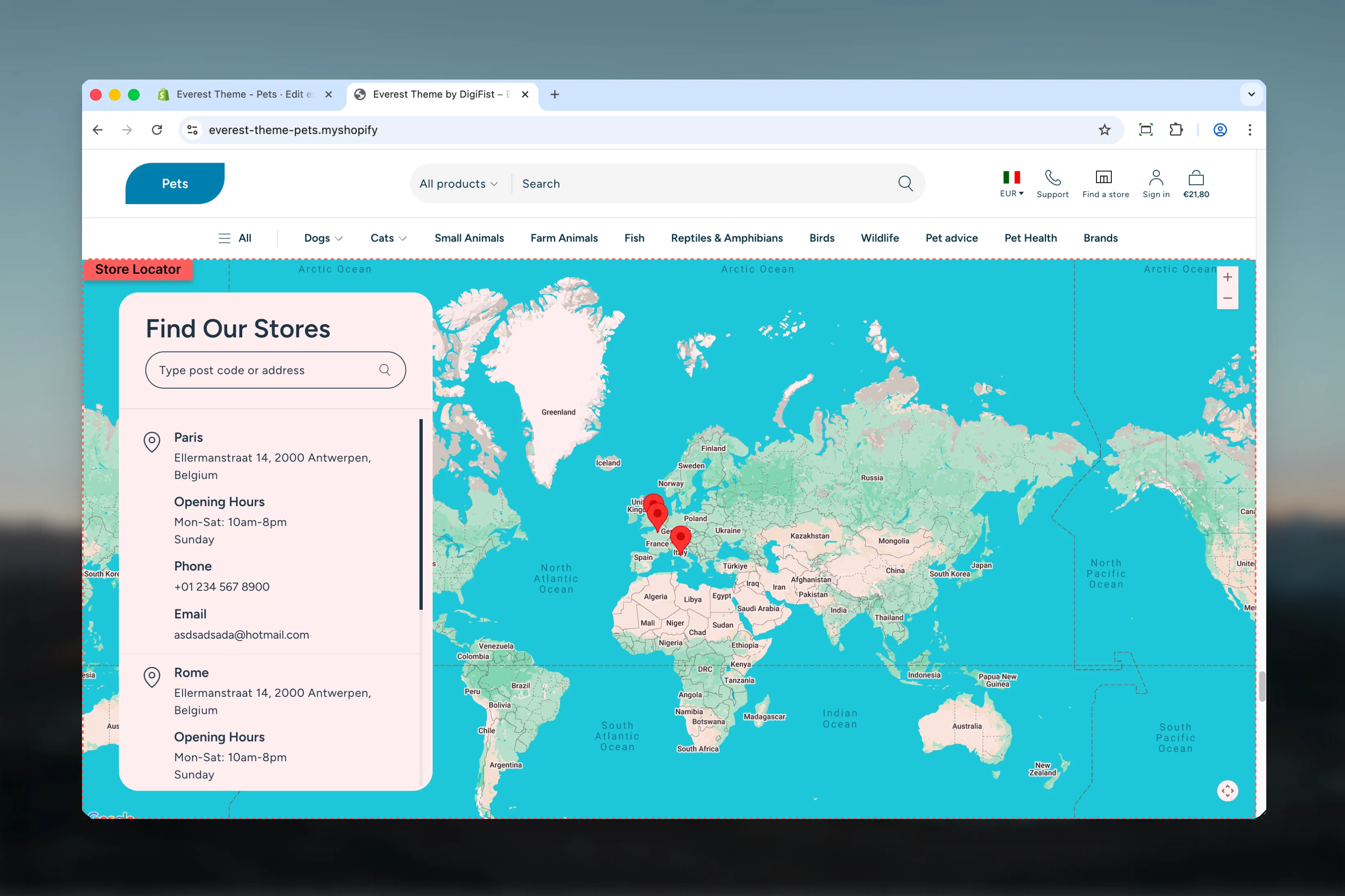Switch to Everest Theme – Pets Edit tab

pyautogui.click(x=245, y=94)
